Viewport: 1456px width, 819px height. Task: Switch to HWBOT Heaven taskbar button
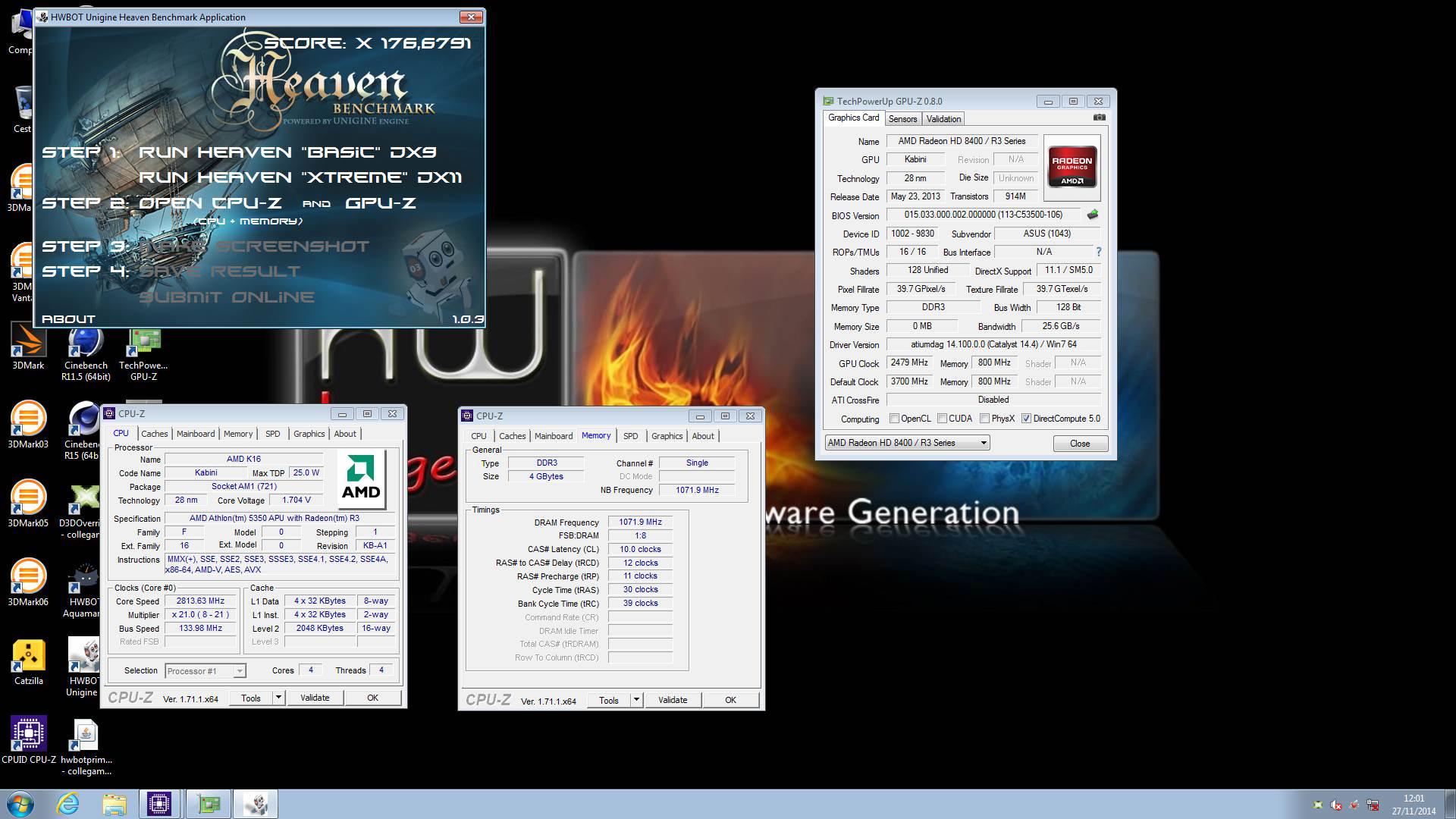tap(256, 804)
